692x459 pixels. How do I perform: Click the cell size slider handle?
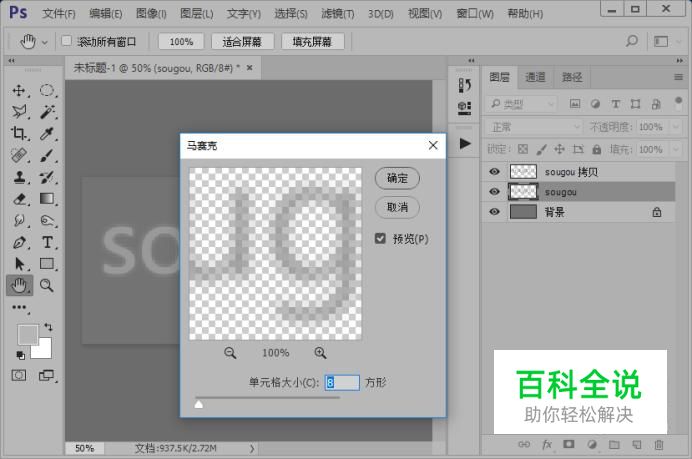click(x=199, y=404)
